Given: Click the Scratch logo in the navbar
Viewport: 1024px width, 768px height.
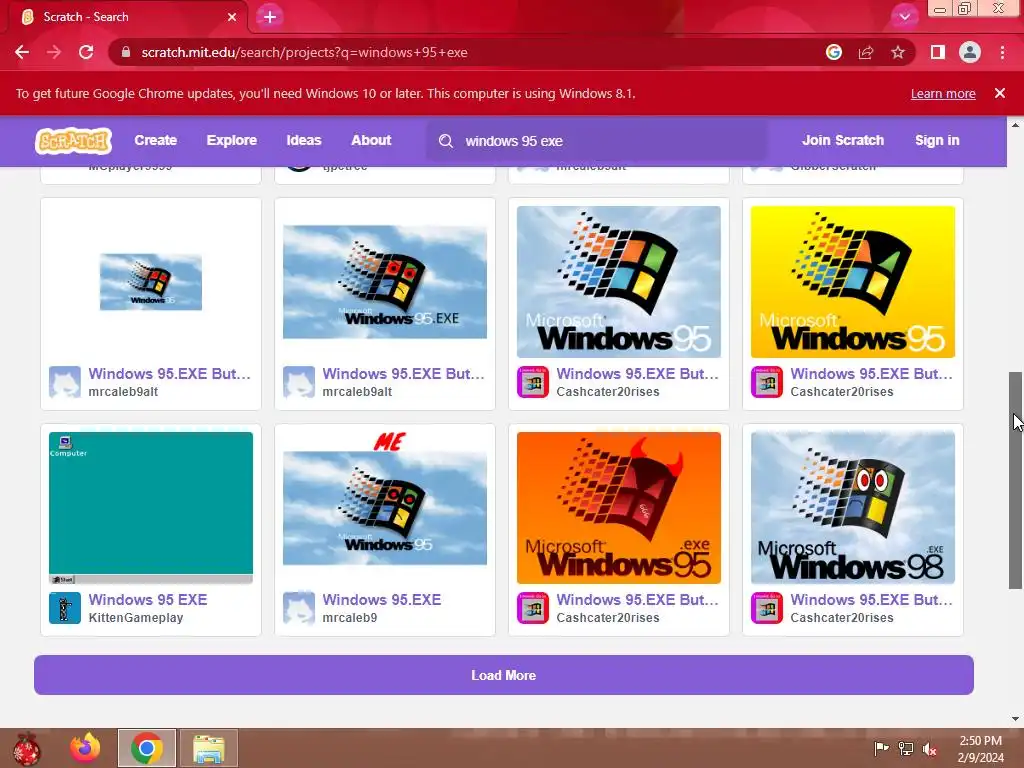Looking at the screenshot, I should pyautogui.click(x=73, y=140).
